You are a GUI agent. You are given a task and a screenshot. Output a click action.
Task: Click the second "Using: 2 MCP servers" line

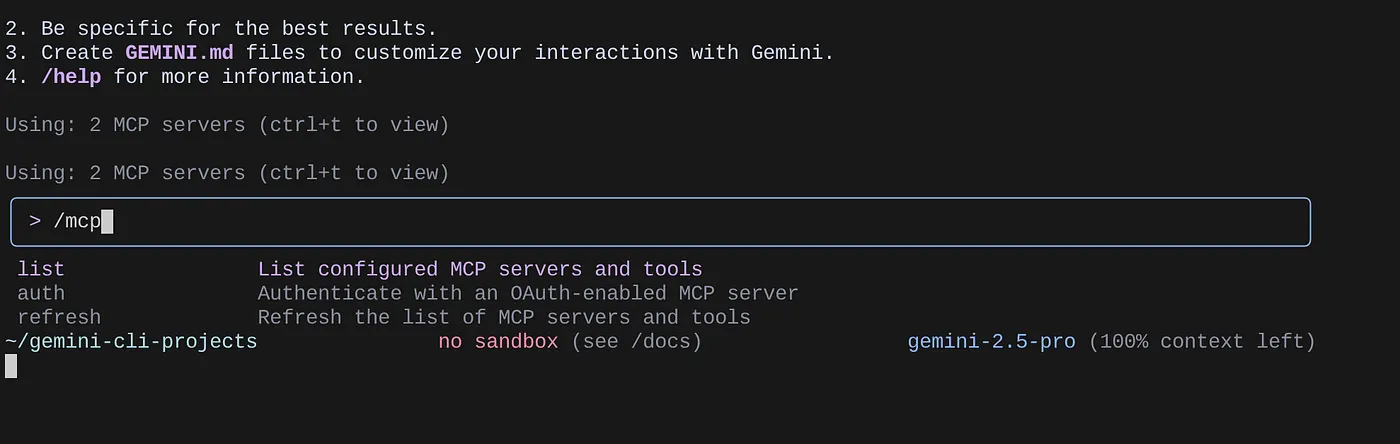pos(227,173)
